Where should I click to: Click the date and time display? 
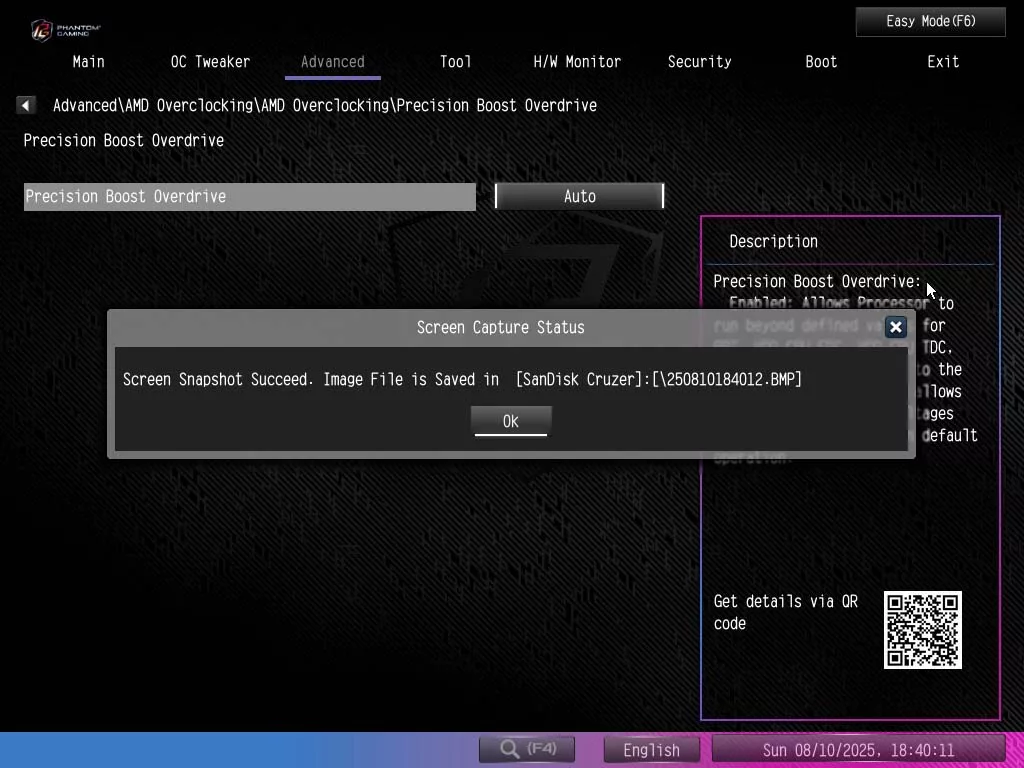click(x=858, y=750)
